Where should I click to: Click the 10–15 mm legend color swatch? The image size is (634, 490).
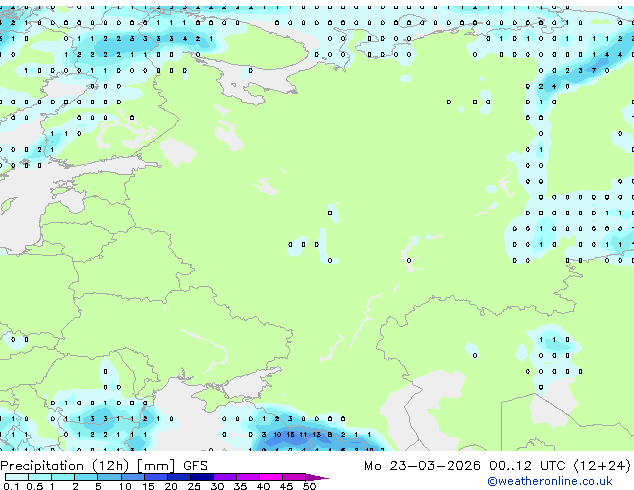[x=132, y=477]
